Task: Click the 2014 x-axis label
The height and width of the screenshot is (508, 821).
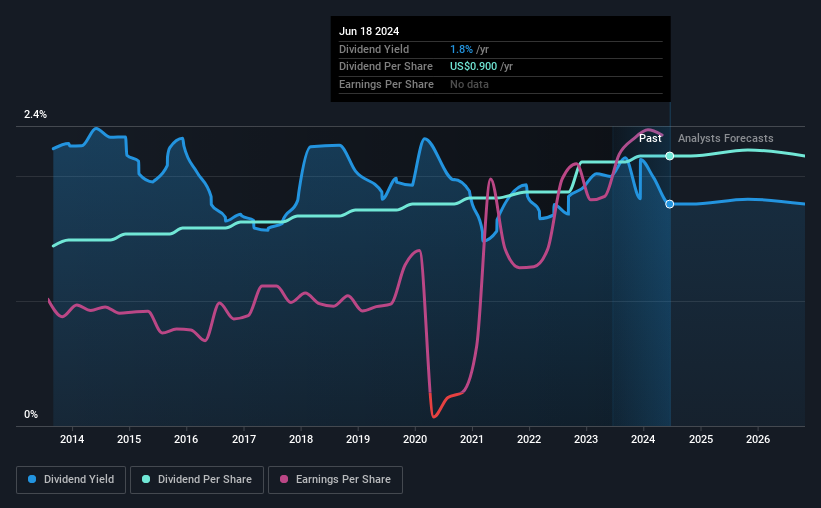Action: point(72,439)
